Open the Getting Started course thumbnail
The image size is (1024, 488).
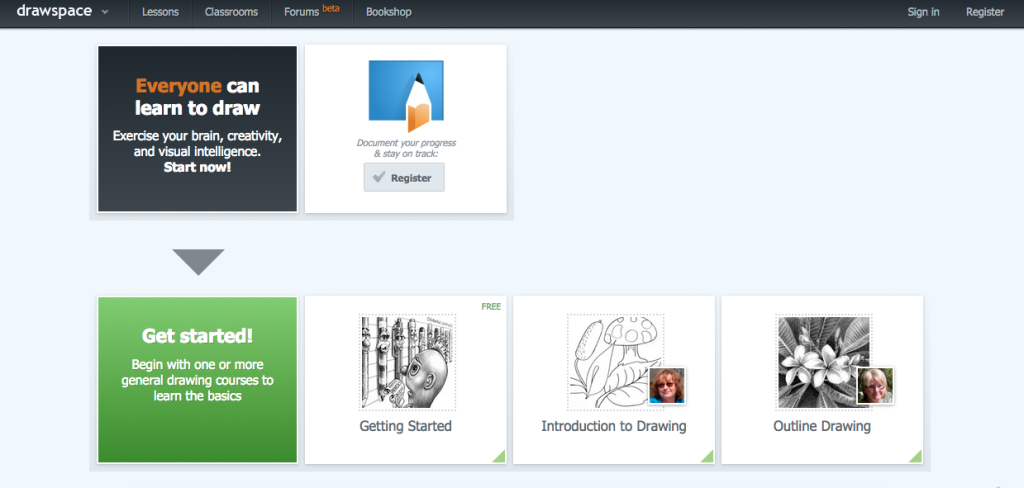coord(408,362)
